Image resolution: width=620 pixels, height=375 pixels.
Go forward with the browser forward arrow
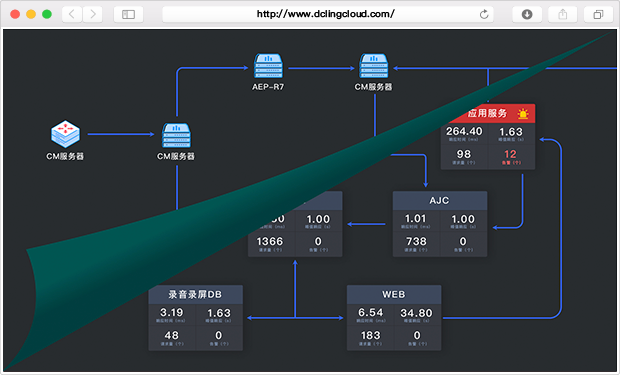(93, 14)
